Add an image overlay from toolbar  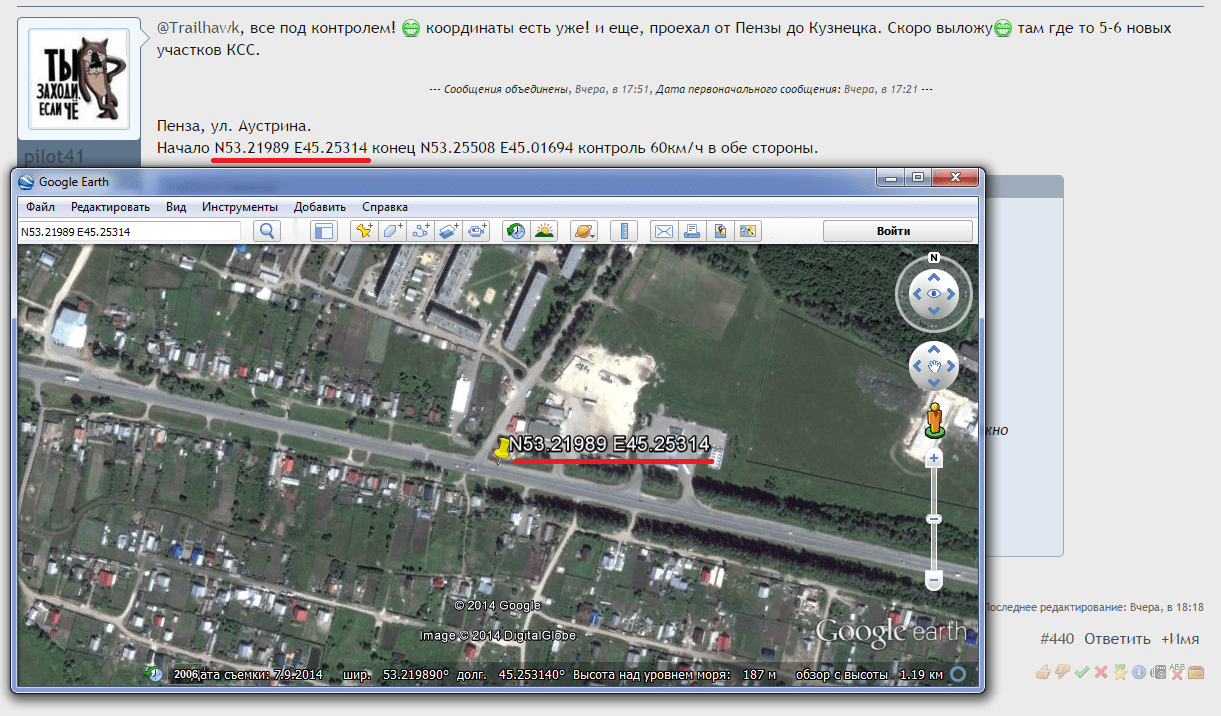449,231
